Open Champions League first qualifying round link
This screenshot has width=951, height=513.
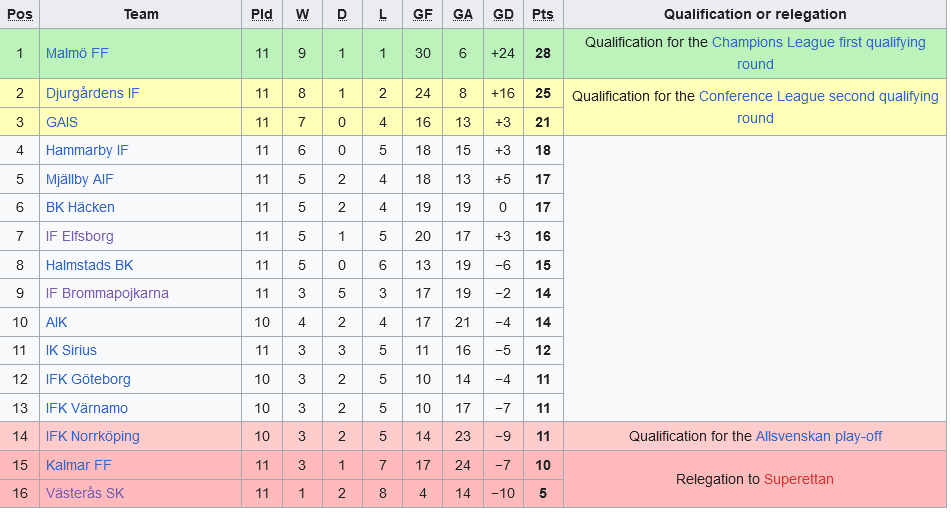point(818,43)
